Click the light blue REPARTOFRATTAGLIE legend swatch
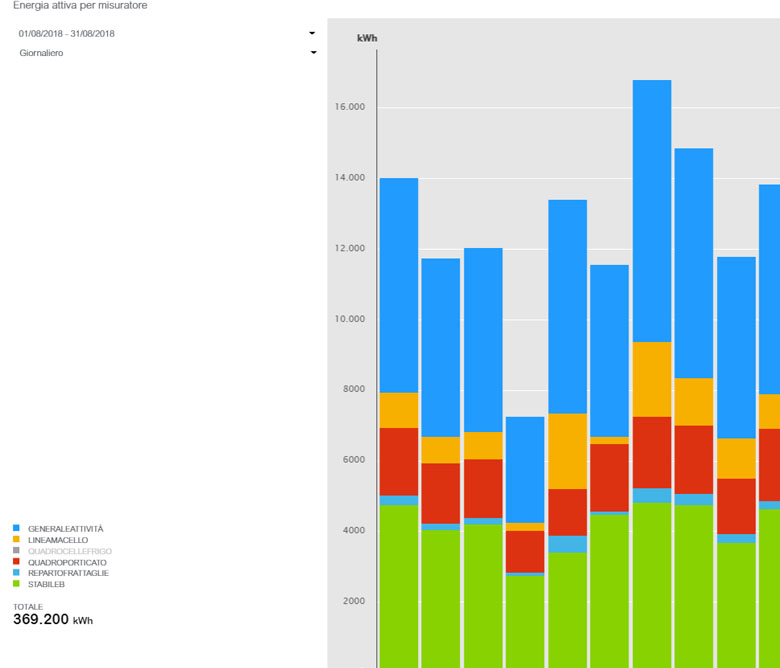780x668 pixels. click(16, 573)
